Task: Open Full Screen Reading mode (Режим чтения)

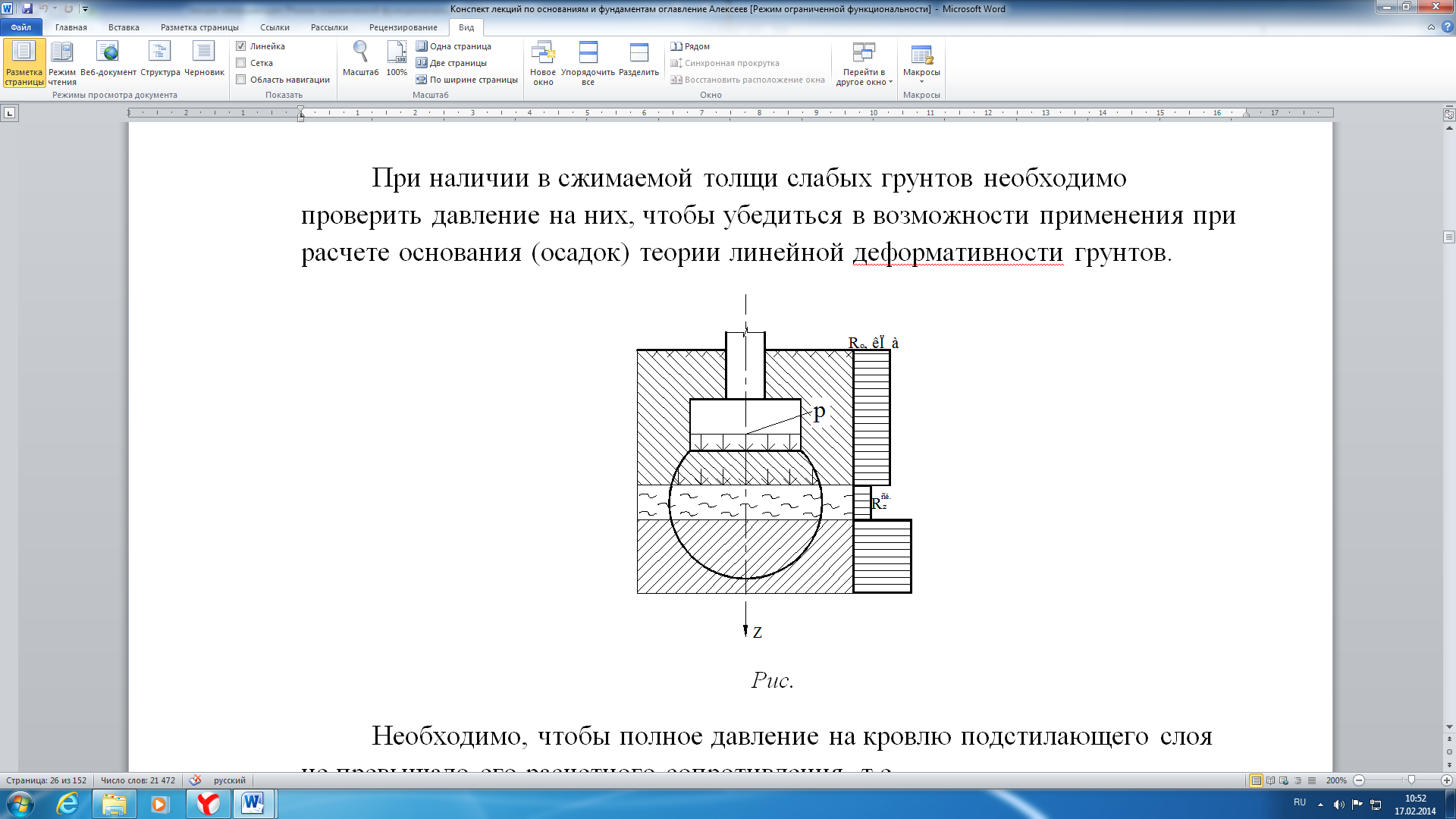Action: coord(62,63)
